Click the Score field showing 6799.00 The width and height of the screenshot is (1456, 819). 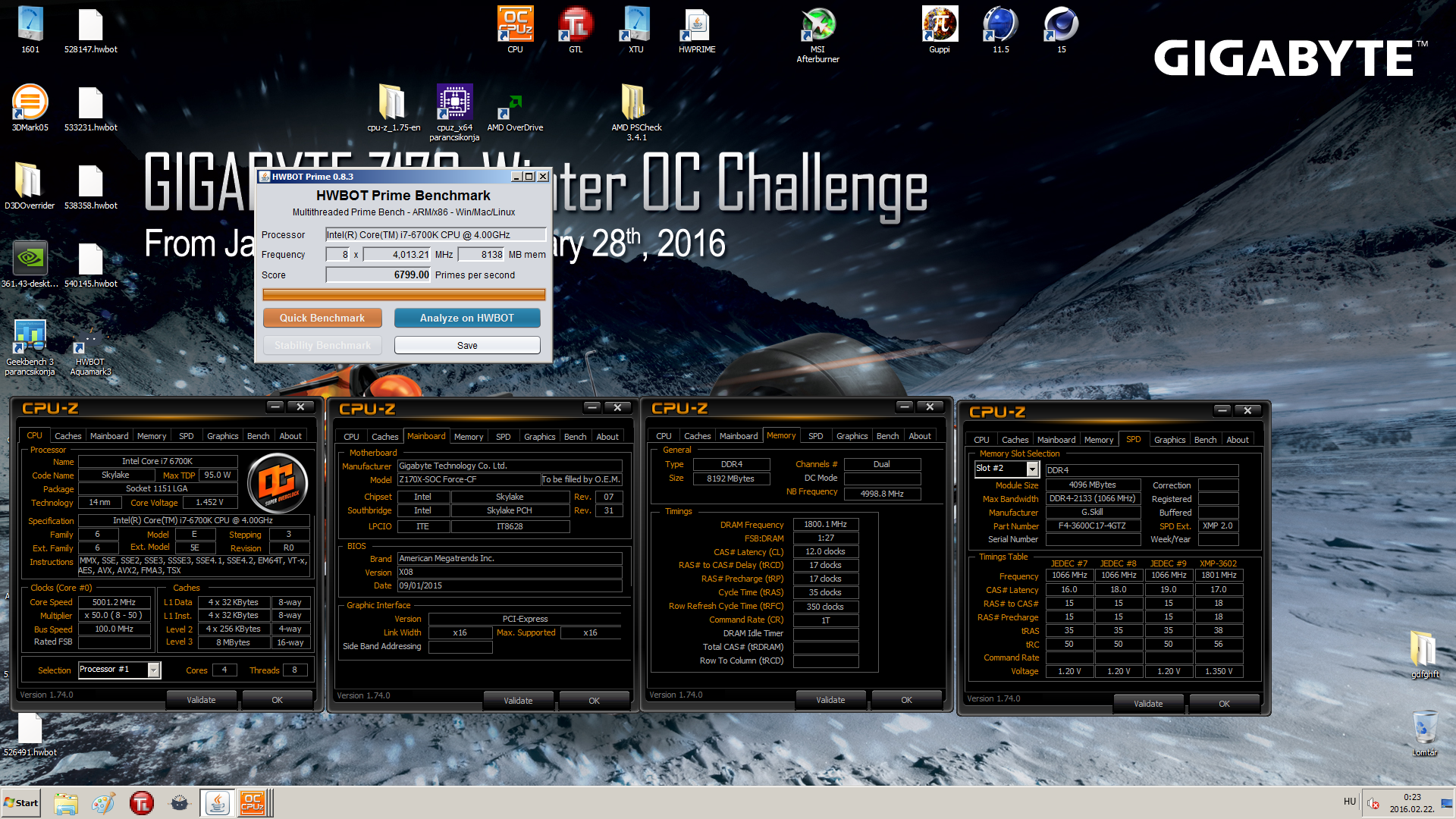[378, 275]
